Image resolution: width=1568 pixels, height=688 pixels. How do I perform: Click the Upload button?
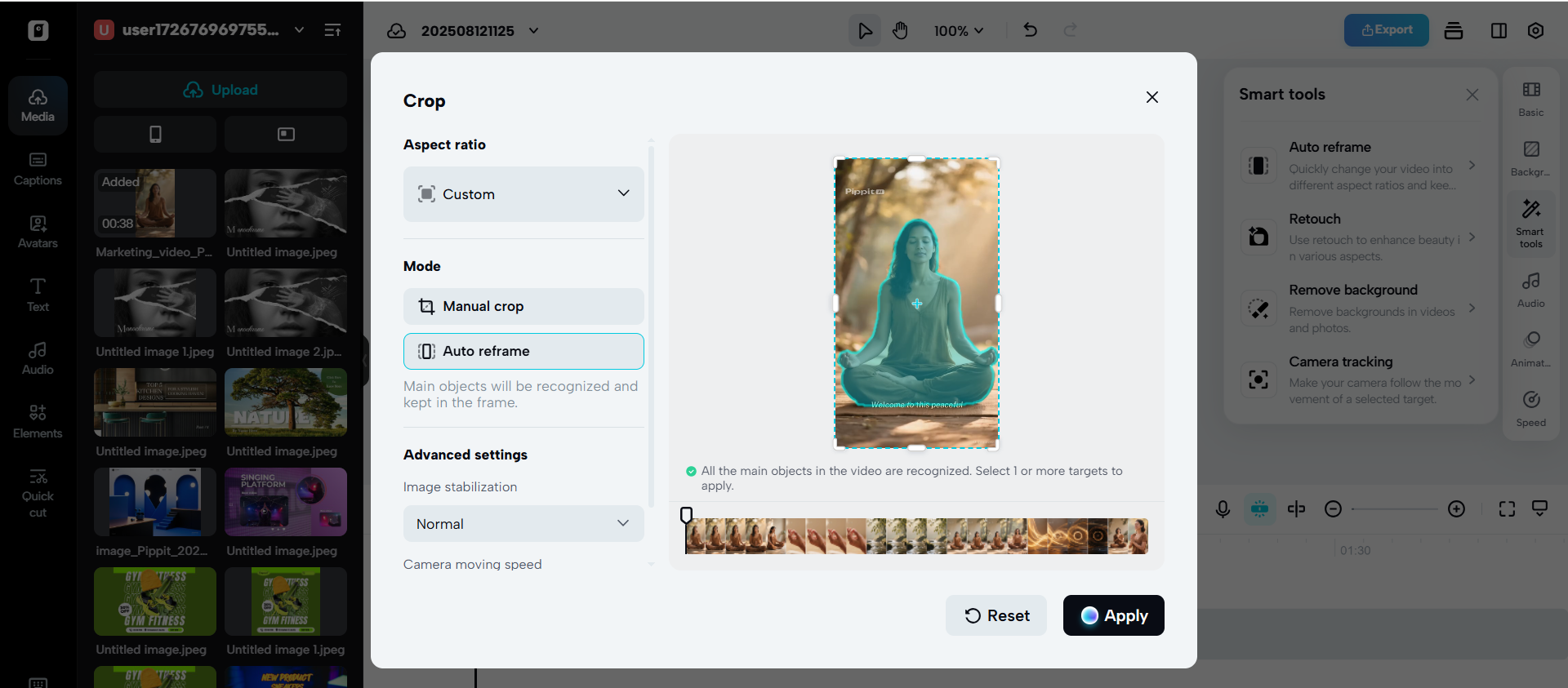pos(220,90)
